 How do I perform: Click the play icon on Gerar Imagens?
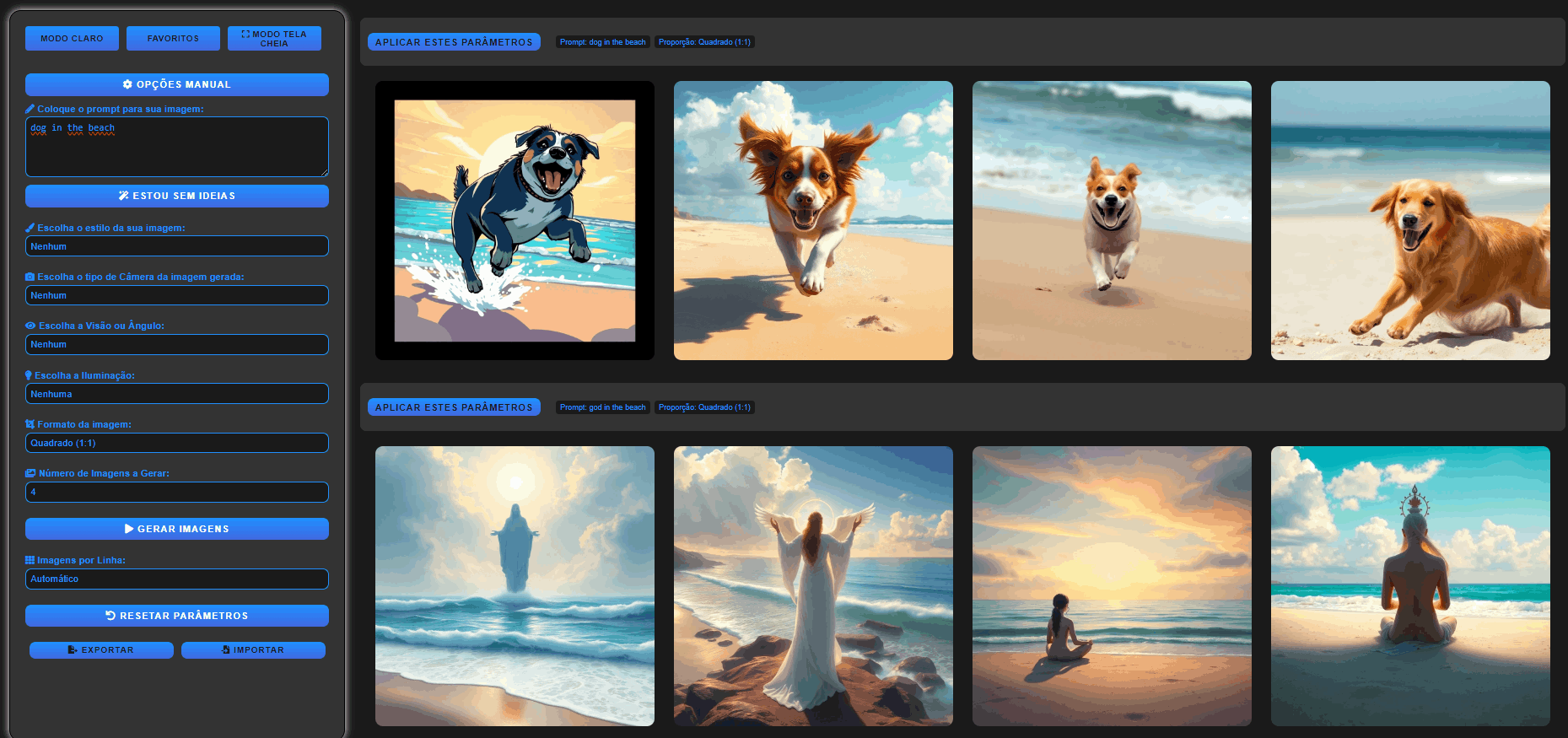click(x=129, y=529)
